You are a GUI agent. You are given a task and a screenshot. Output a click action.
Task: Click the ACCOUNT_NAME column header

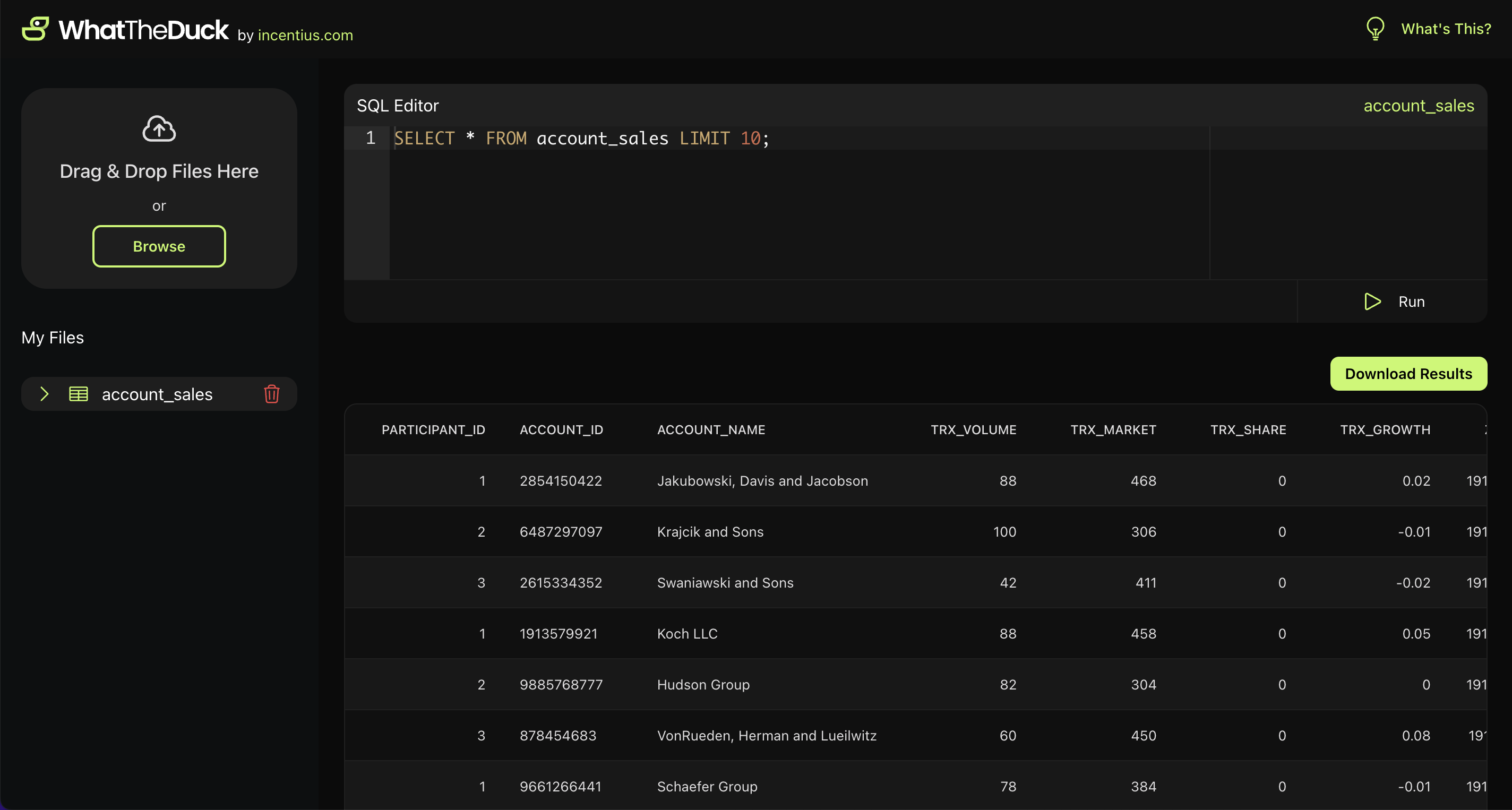(711, 429)
